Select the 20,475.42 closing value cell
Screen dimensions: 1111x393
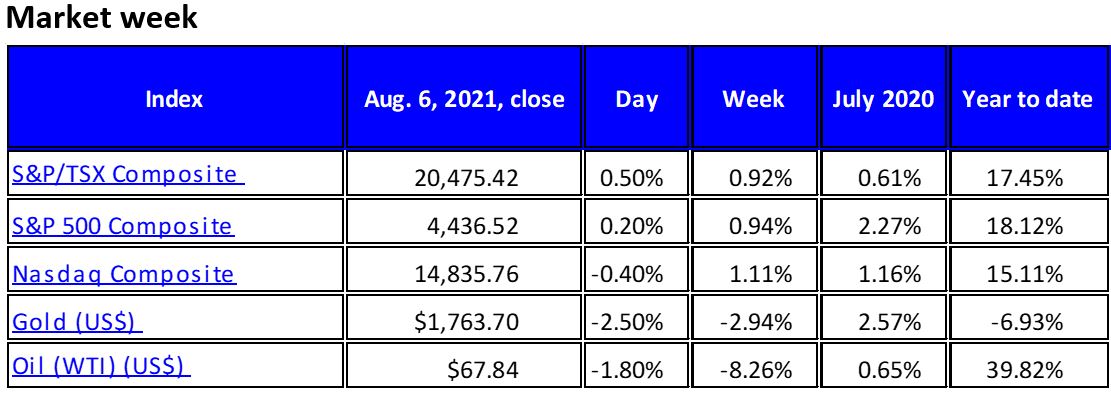pyautogui.click(x=464, y=176)
